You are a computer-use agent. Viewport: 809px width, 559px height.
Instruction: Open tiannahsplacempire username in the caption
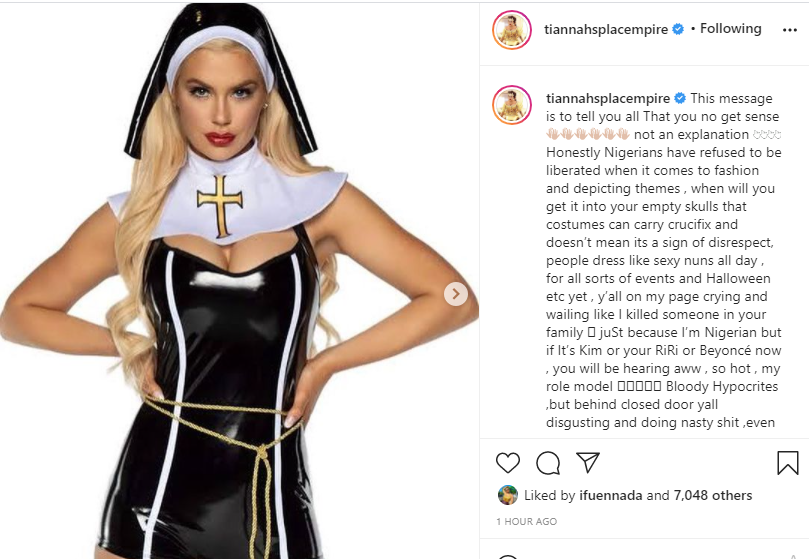pos(608,98)
